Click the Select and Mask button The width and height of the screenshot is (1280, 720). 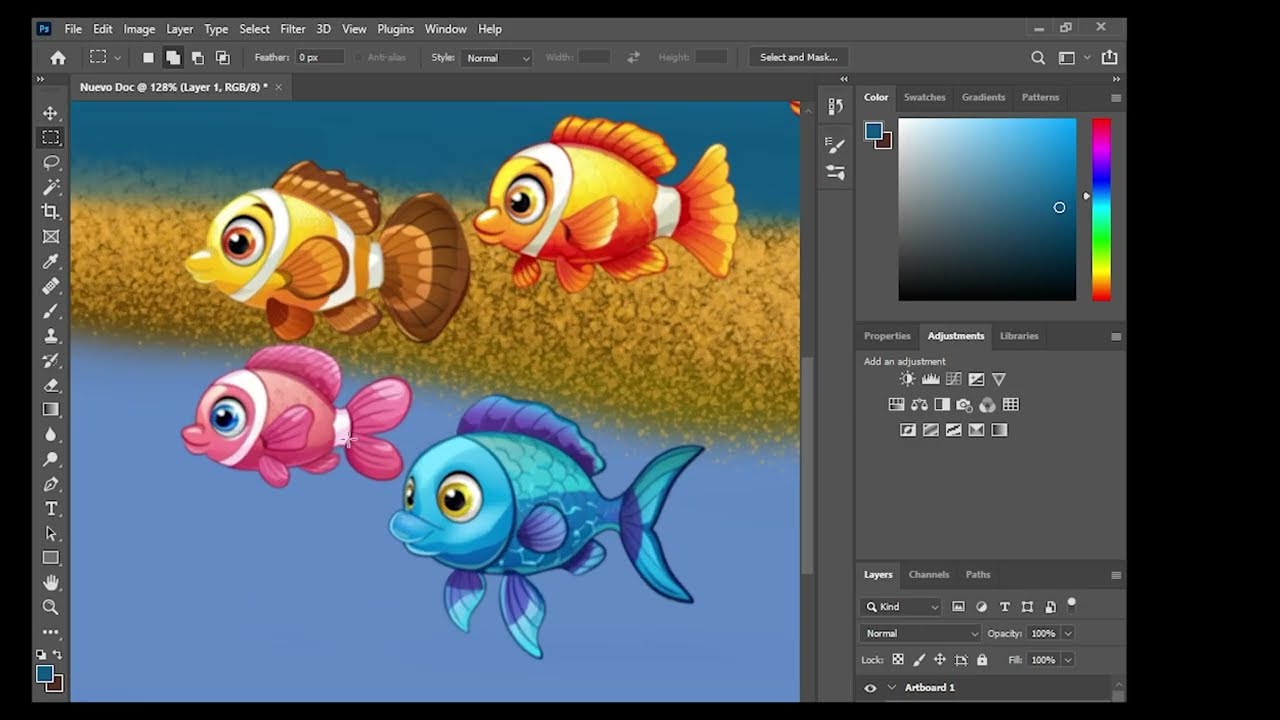pos(799,58)
